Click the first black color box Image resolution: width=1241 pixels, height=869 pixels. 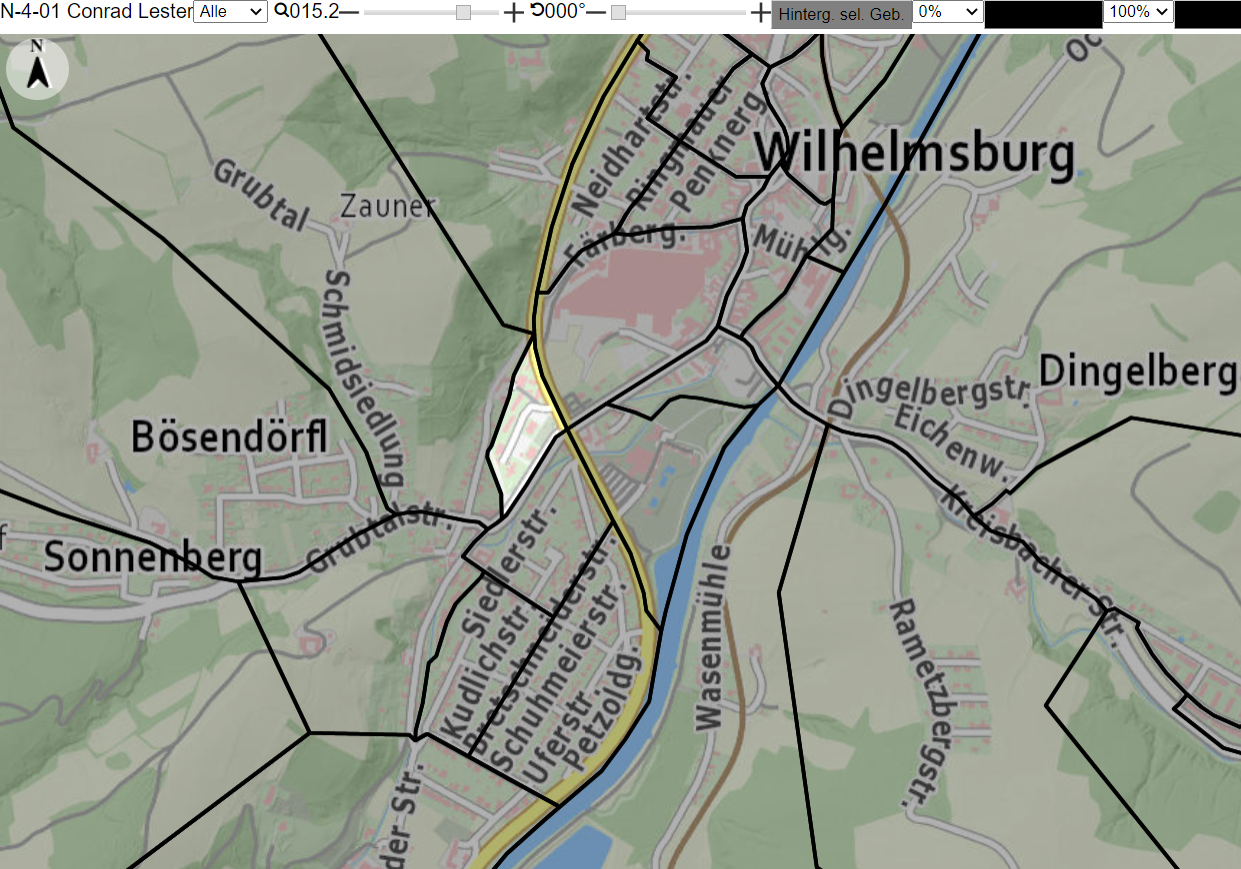[1043, 14]
